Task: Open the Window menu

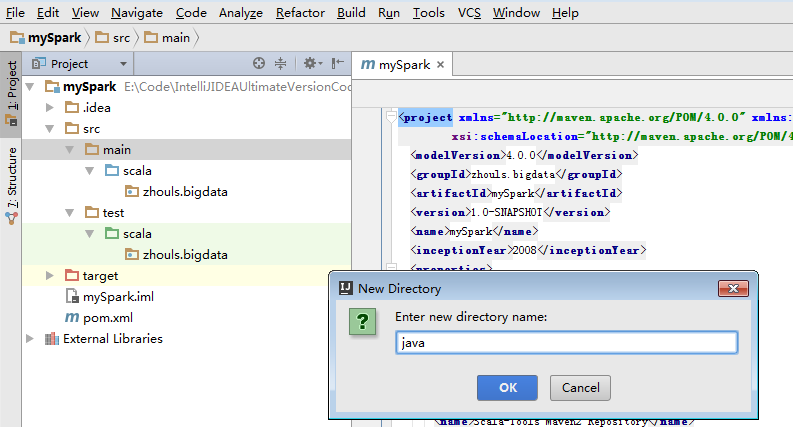Action: coord(516,13)
